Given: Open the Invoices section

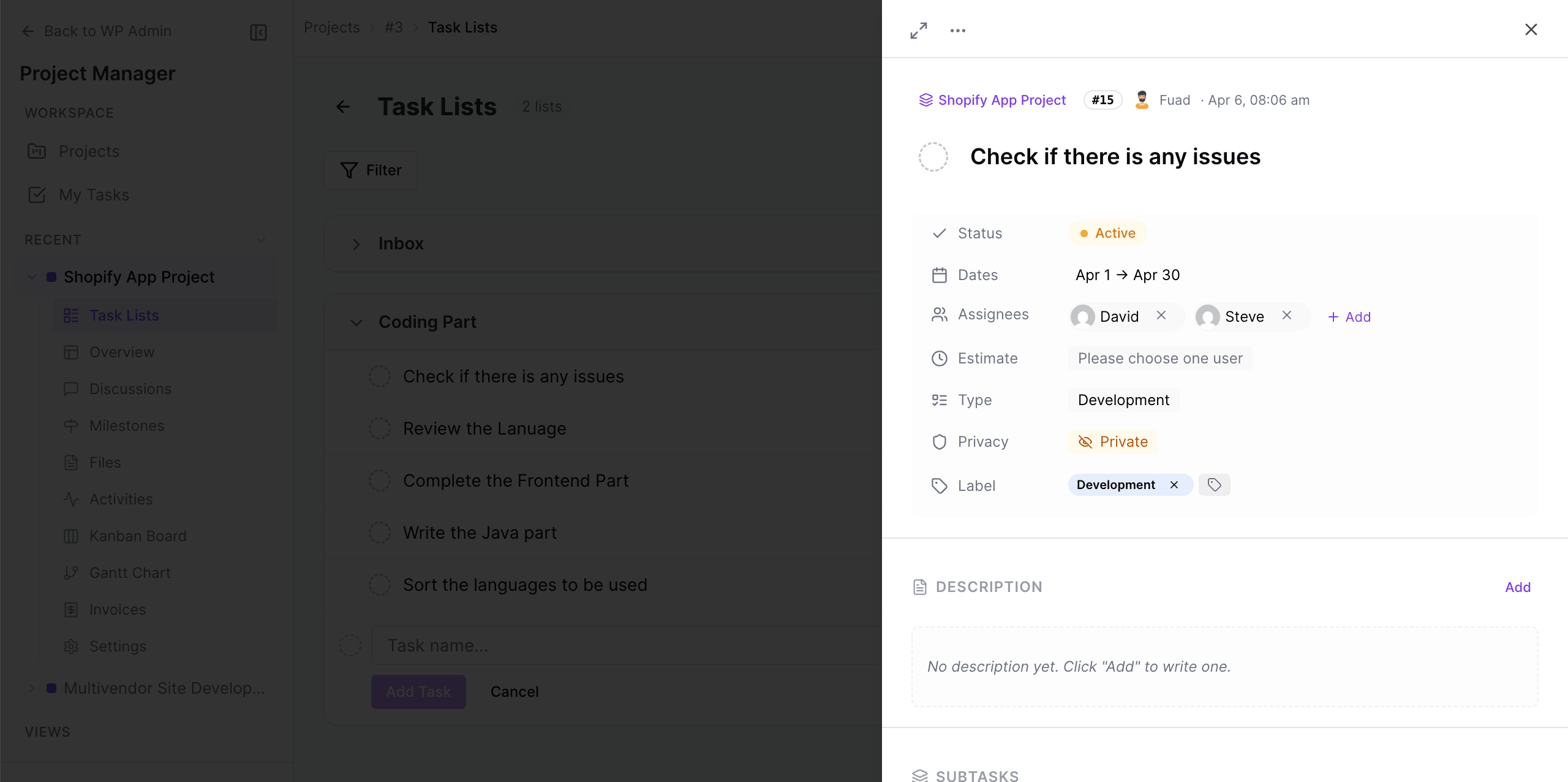Looking at the screenshot, I should pyautogui.click(x=117, y=609).
